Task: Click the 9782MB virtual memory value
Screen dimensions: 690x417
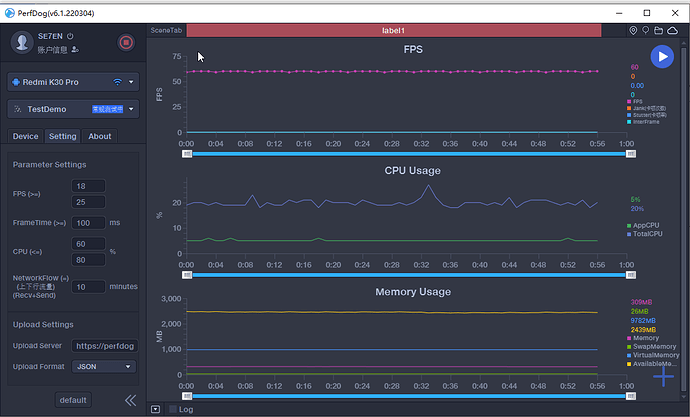Action: coord(643,320)
